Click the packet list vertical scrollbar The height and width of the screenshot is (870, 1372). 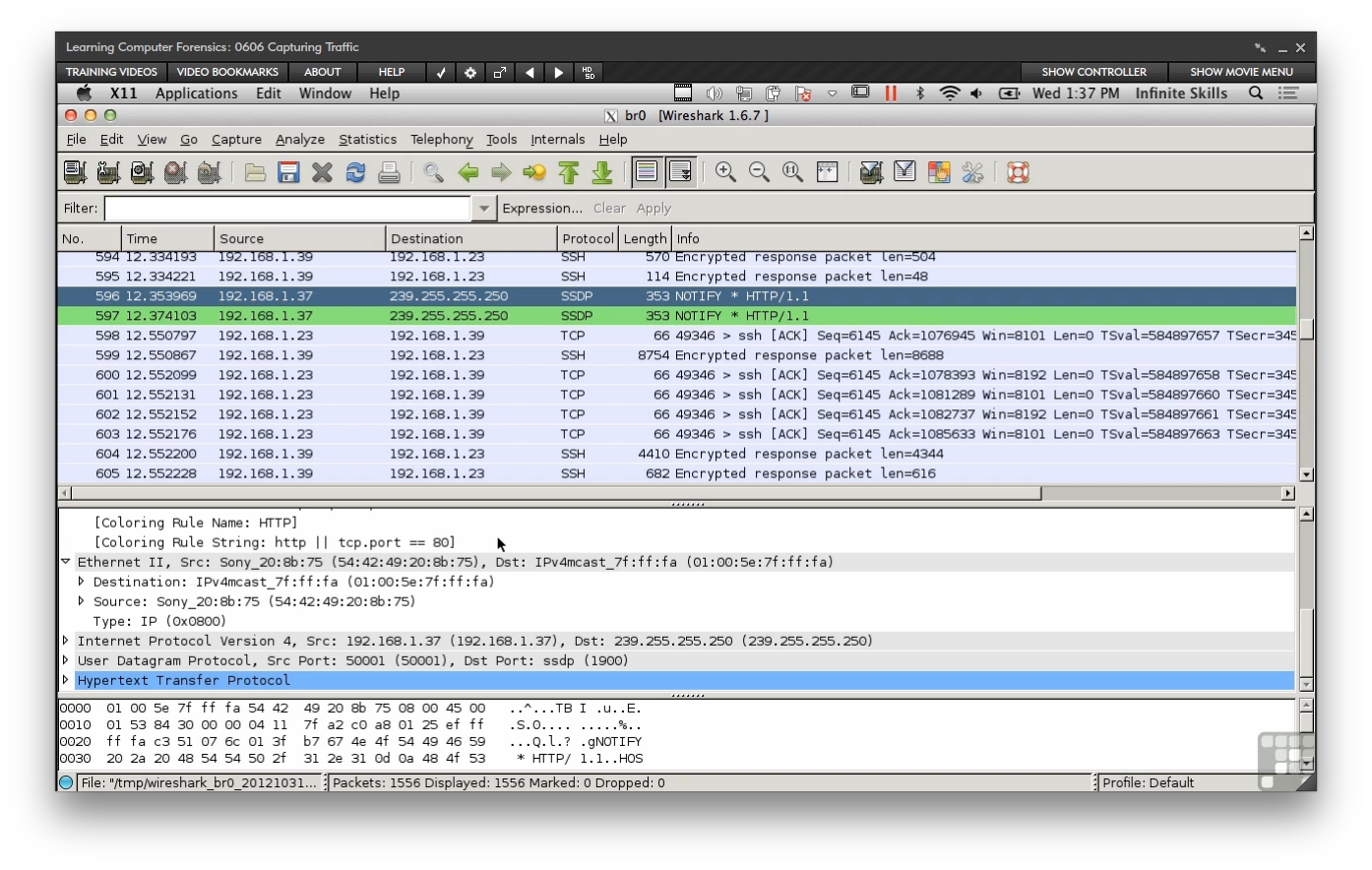point(1307,353)
